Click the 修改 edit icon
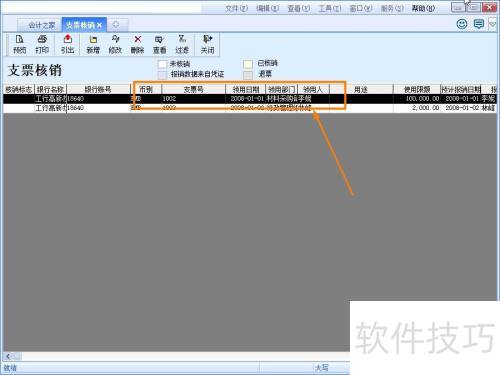The image size is (500, 375). click(115, 44)
